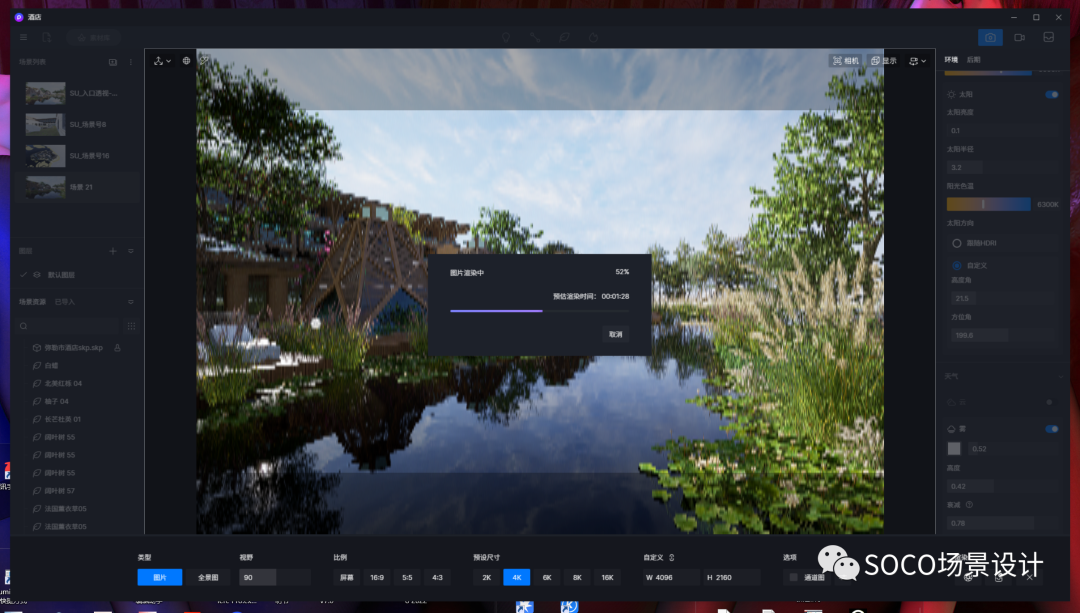The width and height of the screenshot is (1080, 613).
Task: Add a new layer with plus icon
Action: click(113, 251)
